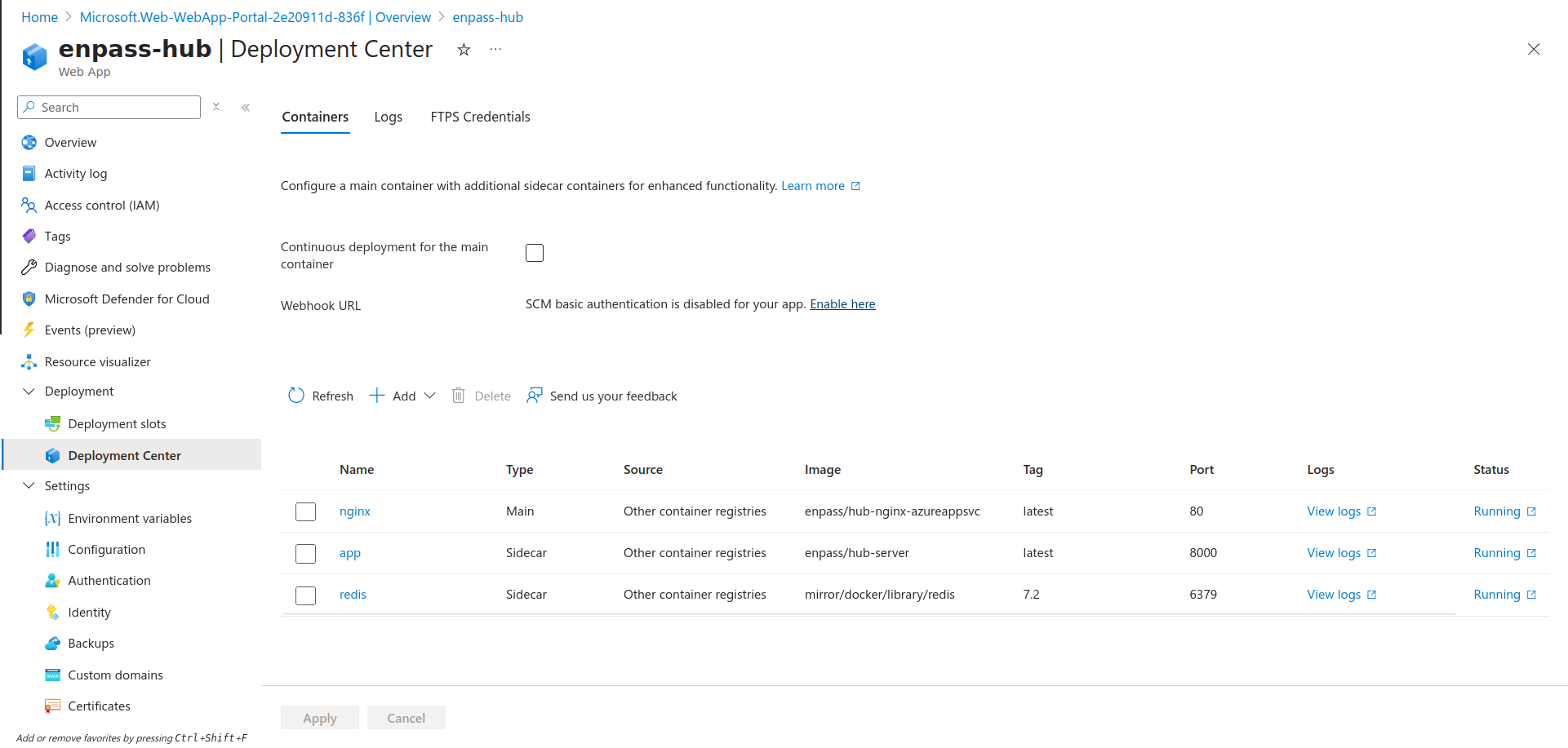Select the app container row checkbox
This screenshot has height=748, width=1568.
tap(306, 554)
